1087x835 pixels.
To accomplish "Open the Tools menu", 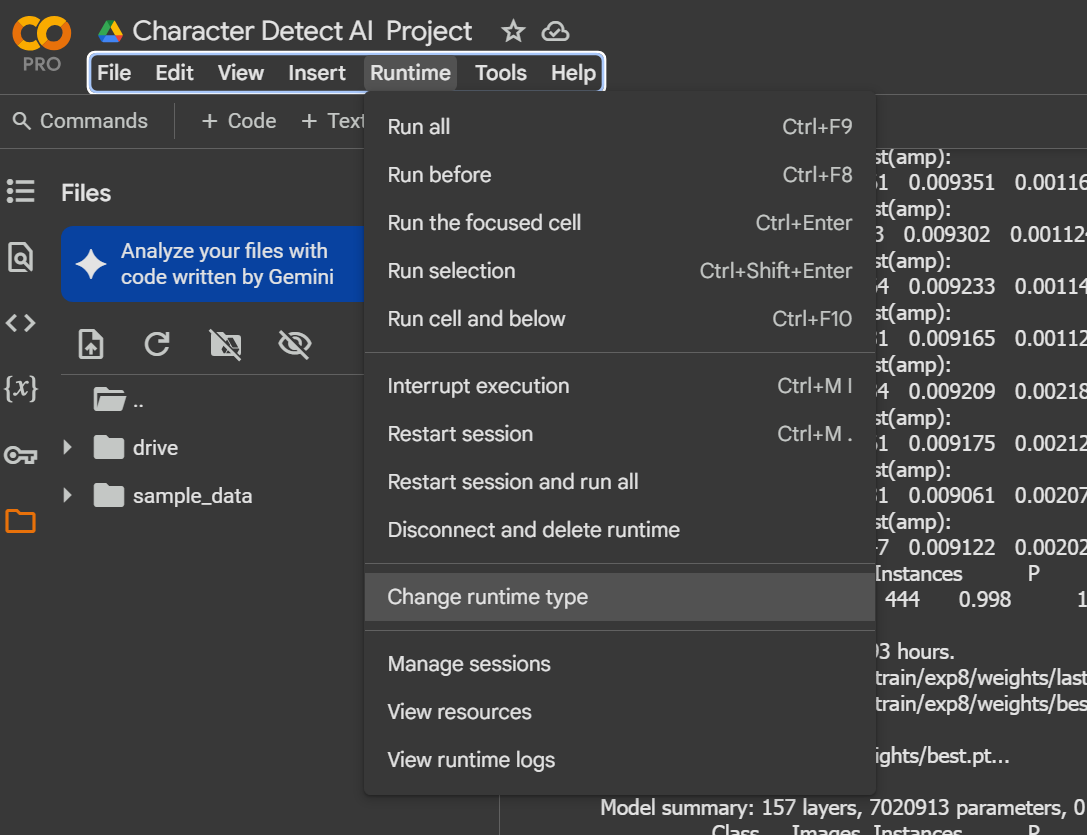I will point(501,73).
